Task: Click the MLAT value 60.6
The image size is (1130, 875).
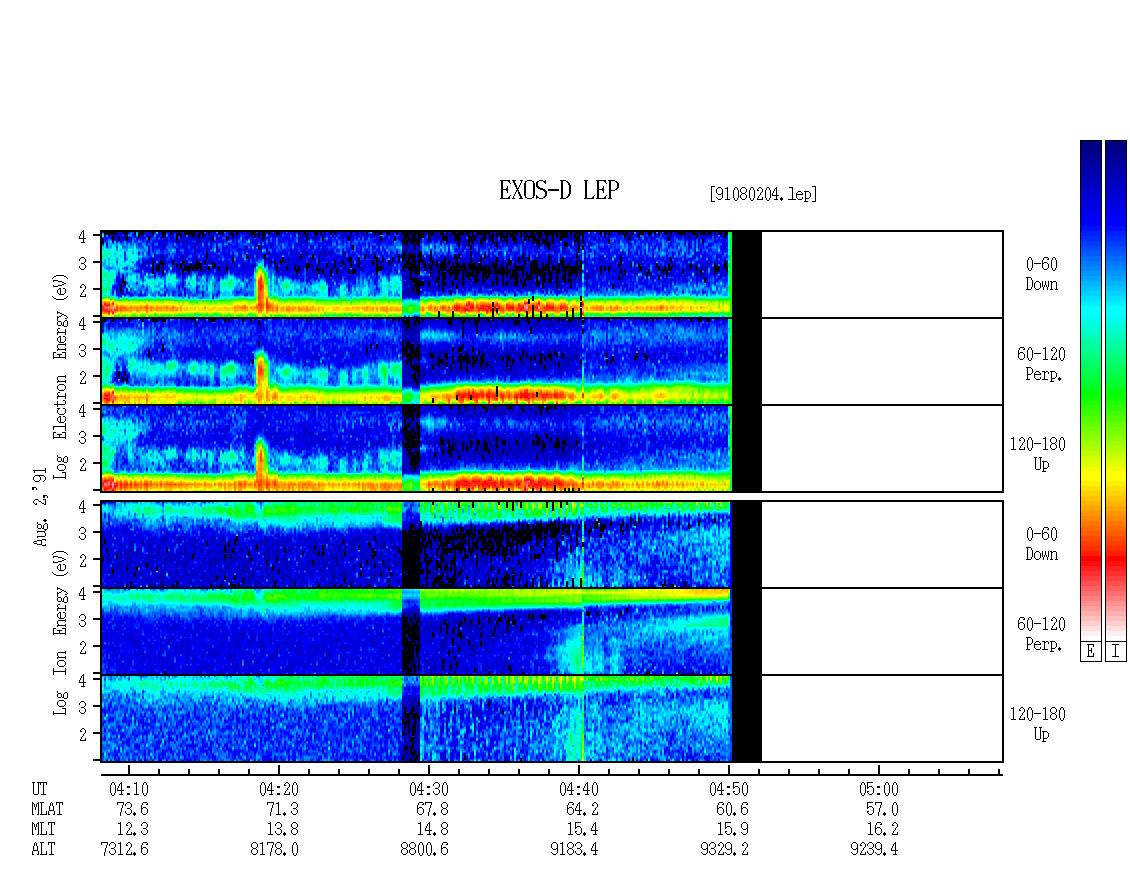Action: point(732,809)
